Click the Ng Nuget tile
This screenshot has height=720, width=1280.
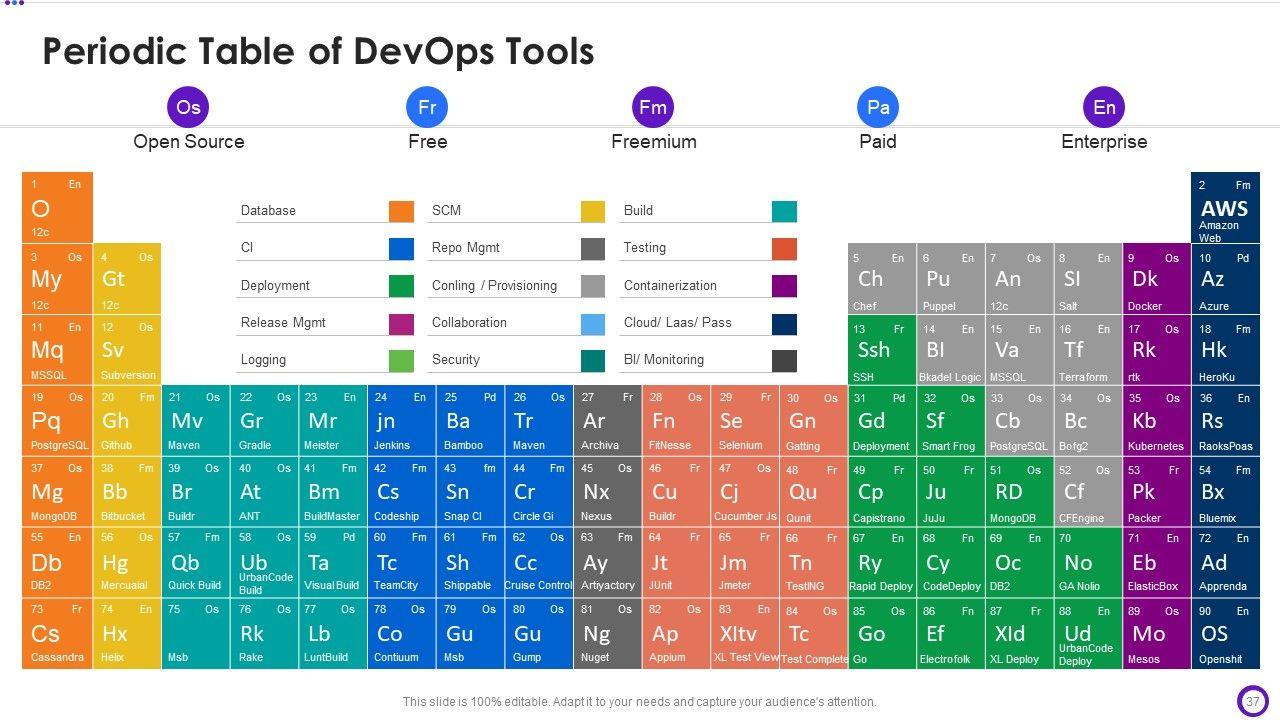coord(607,634)
